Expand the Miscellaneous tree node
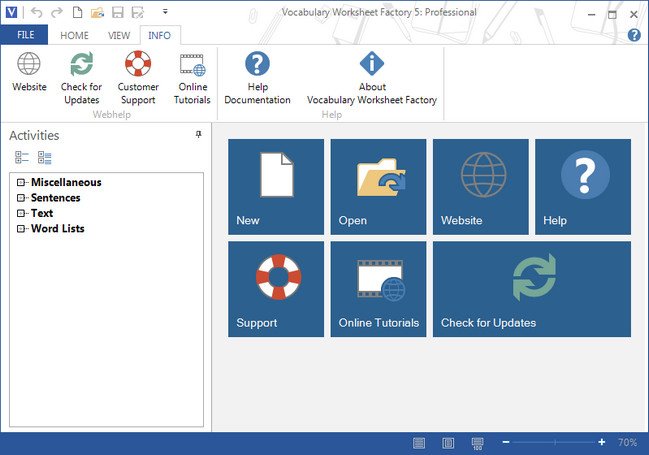The image size is (649, 455). [x=21, y=182]
